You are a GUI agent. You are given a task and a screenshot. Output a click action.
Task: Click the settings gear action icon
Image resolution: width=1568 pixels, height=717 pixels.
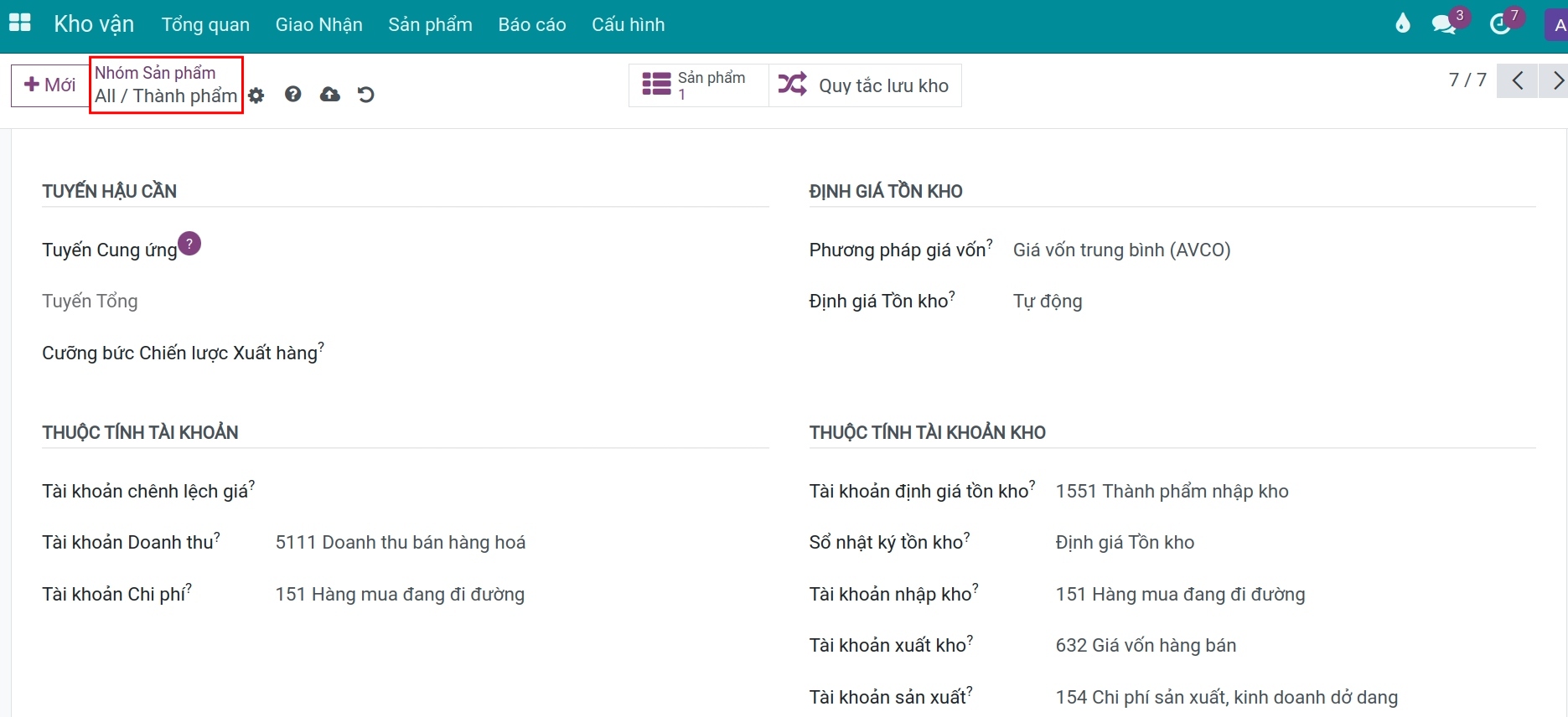point(256,95)
